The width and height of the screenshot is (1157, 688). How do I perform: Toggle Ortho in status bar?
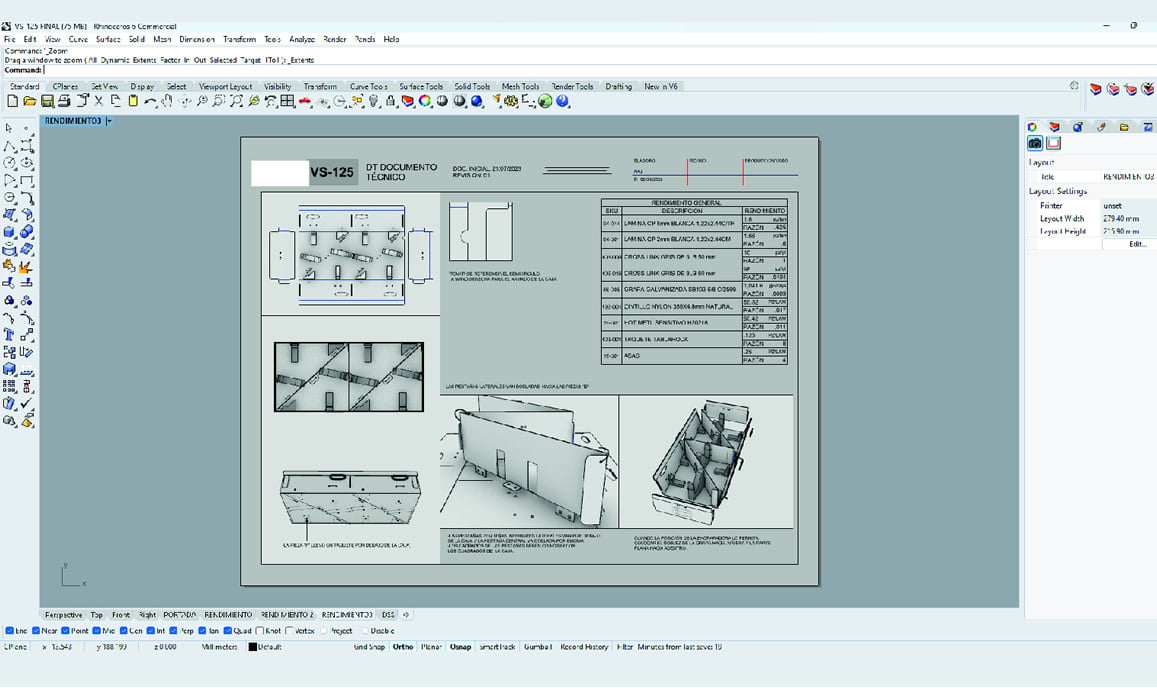coord(403,647)
